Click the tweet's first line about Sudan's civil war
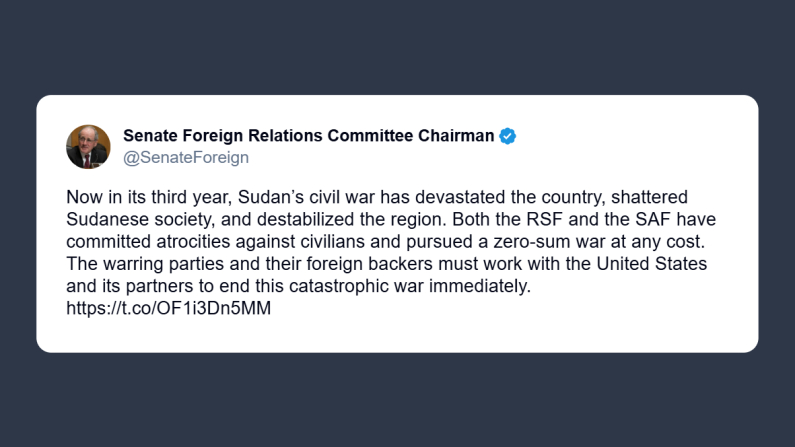This screenshot has width=795, height=447. pyautogui.click(x=376, y=198)
